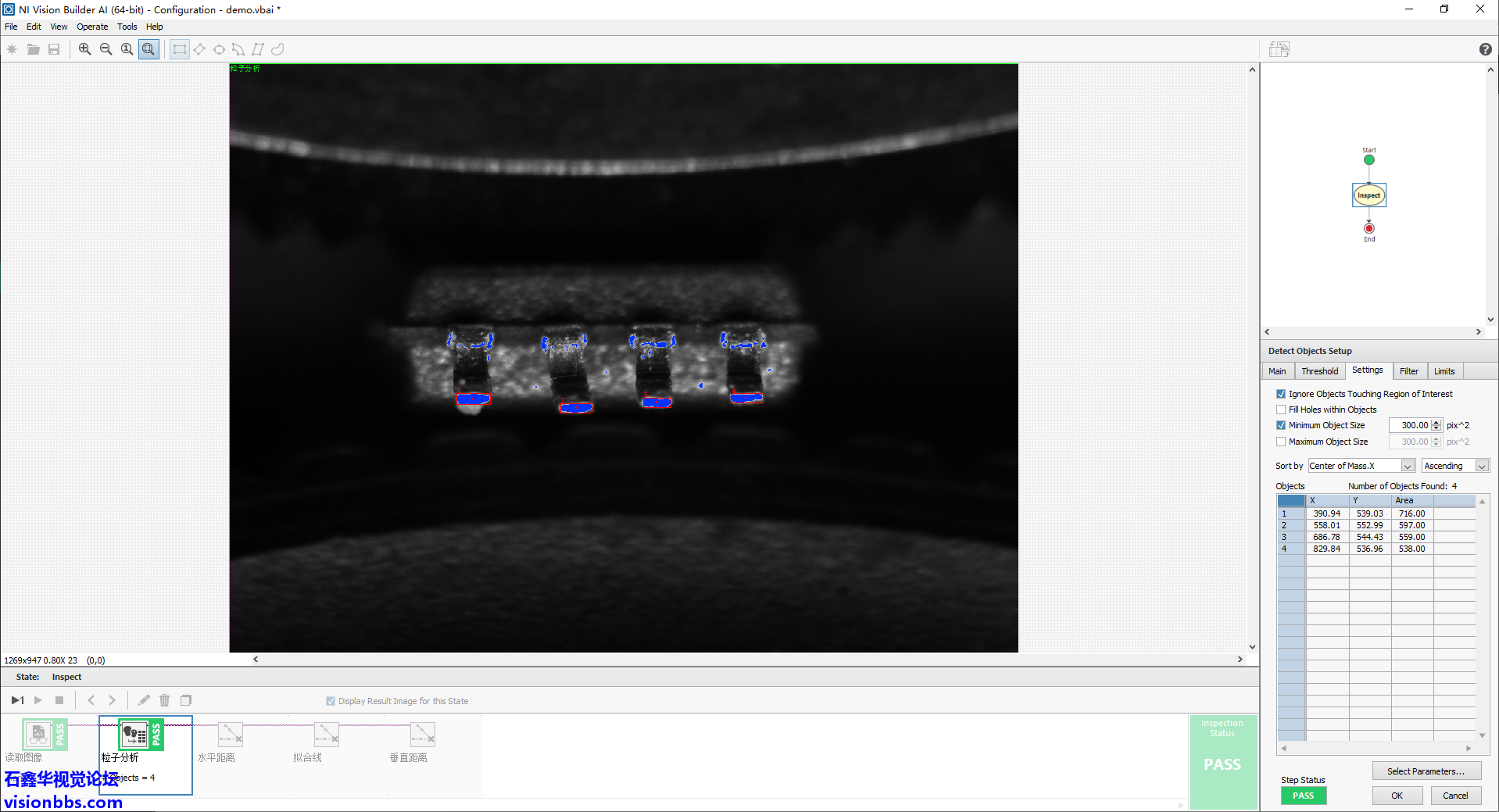
Task: Enable Maximum Object Size
Action: 1281,442
